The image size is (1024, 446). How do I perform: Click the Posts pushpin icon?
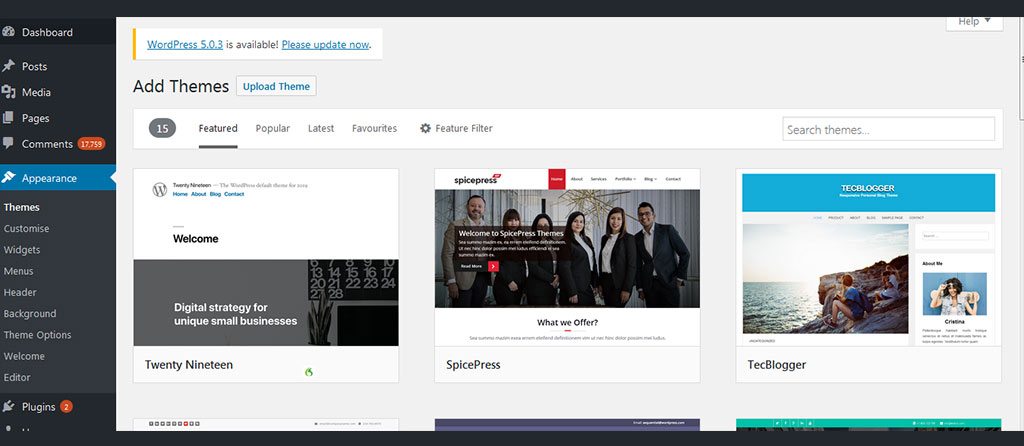(x=9, y=66)
